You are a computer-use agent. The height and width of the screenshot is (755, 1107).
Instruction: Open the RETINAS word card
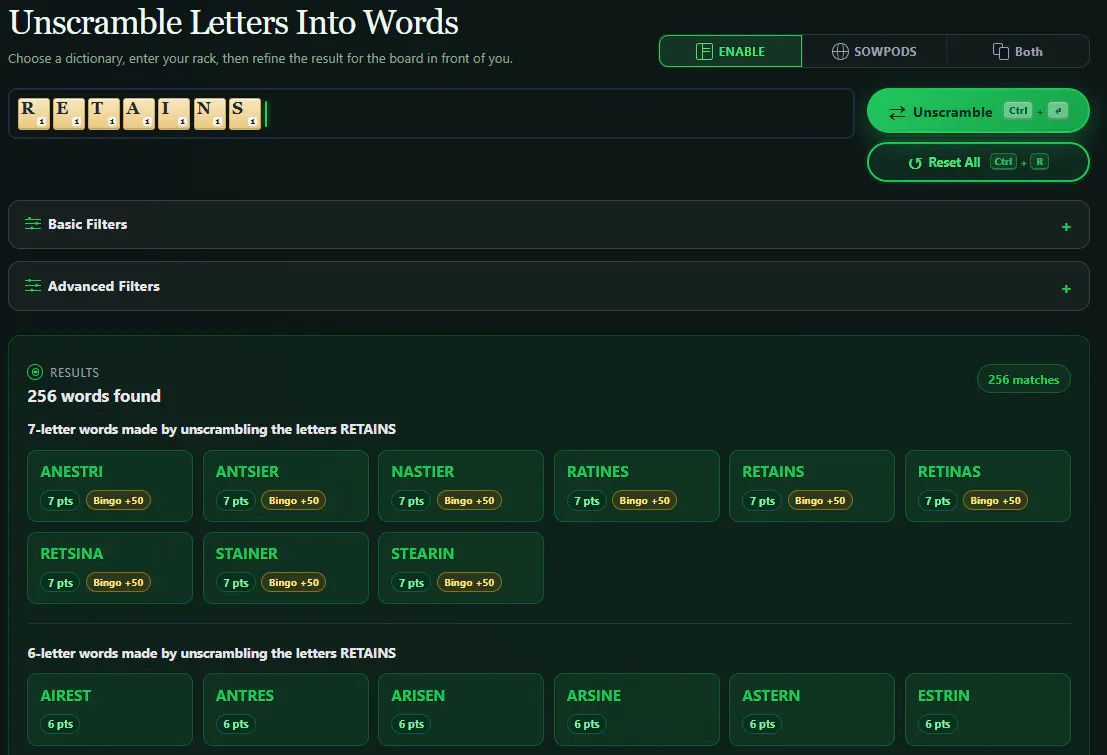pos(988,486)
